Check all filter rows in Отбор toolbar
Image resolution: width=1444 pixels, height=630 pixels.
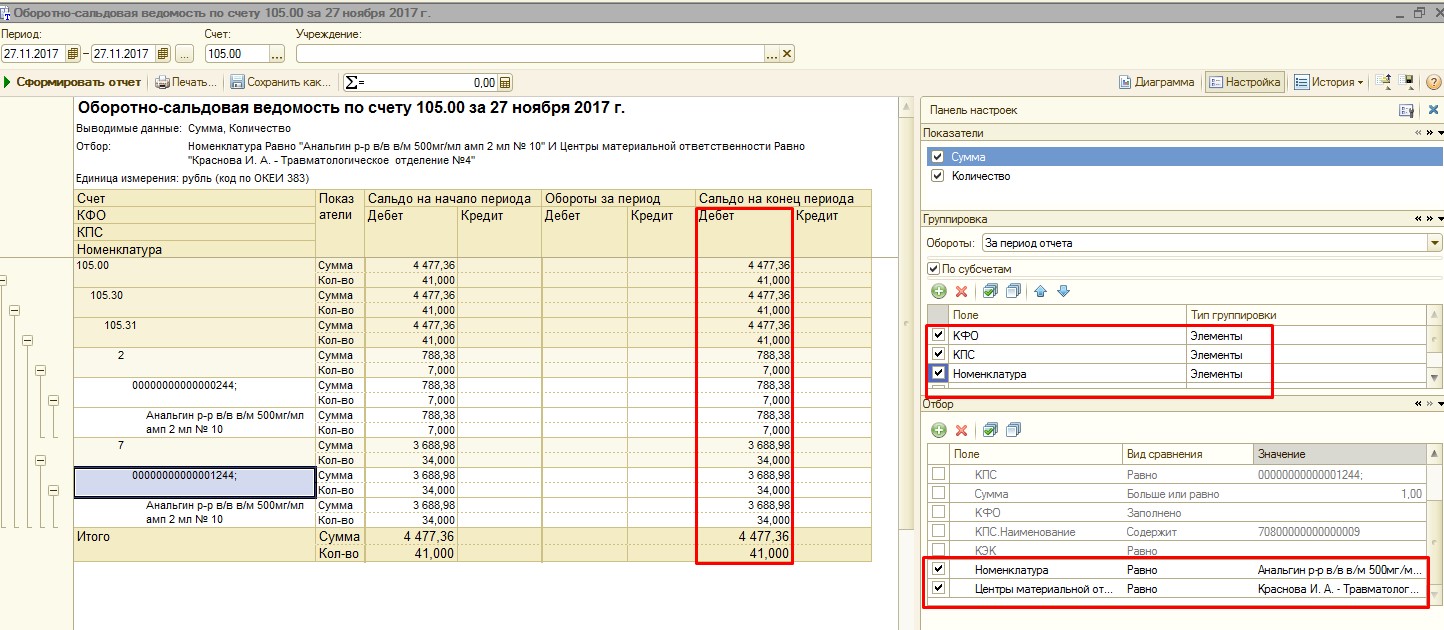pyautogui.click(x=990, y=430)
